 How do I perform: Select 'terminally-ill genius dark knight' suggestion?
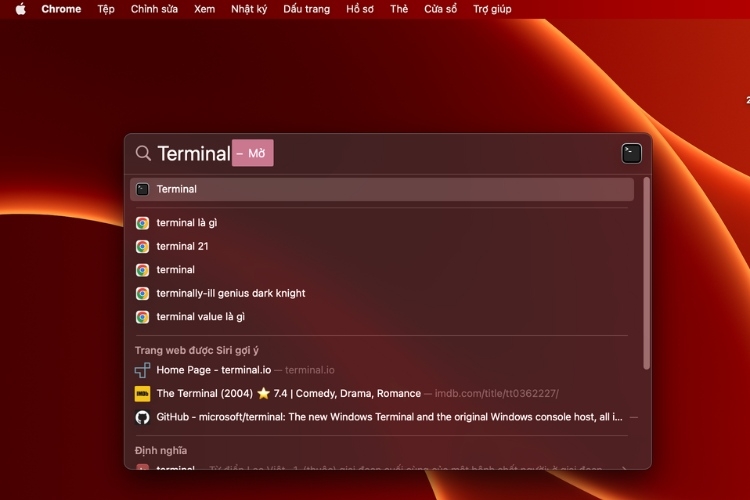[382, 293]
